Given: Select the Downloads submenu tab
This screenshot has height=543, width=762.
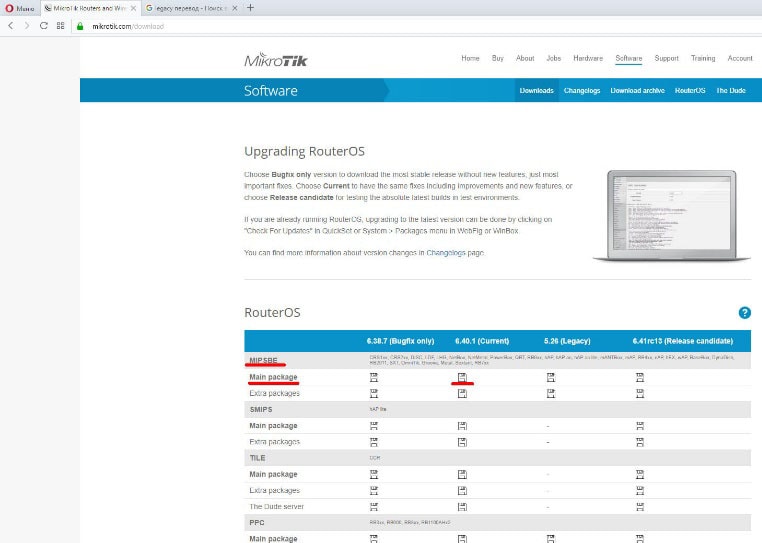Looking at the screenshot, I should (x=537, y=90).
